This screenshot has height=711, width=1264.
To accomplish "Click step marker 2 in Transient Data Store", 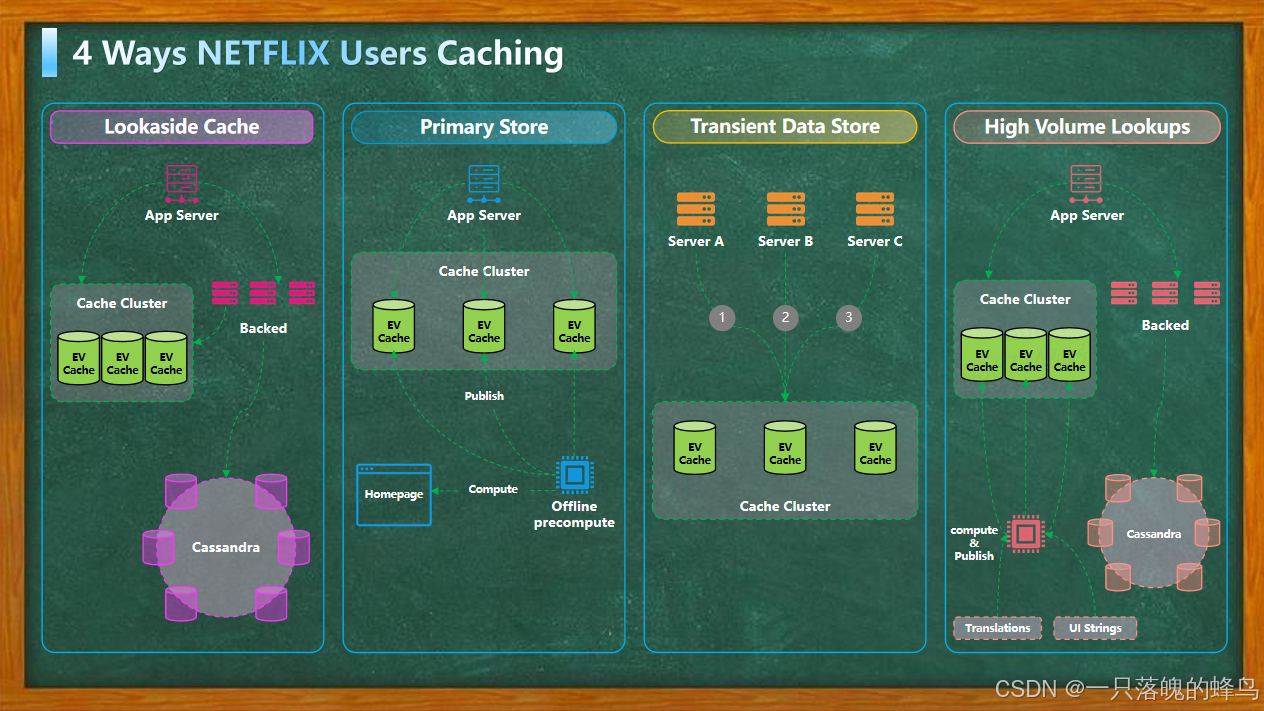I will [785, 317].
